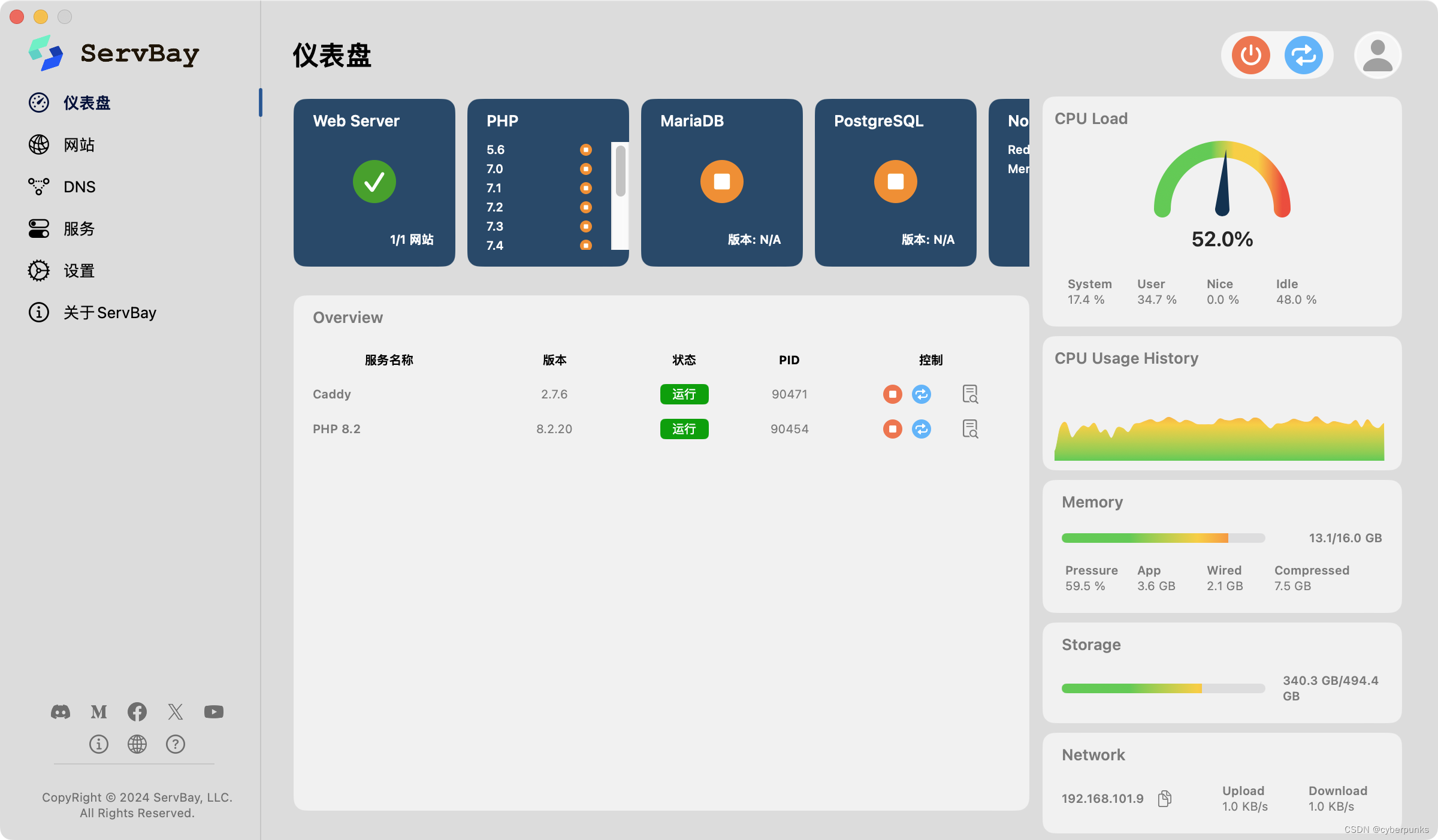Click the PostgreSQL card title
This screenshot has height=840, width=1438.
879,121
